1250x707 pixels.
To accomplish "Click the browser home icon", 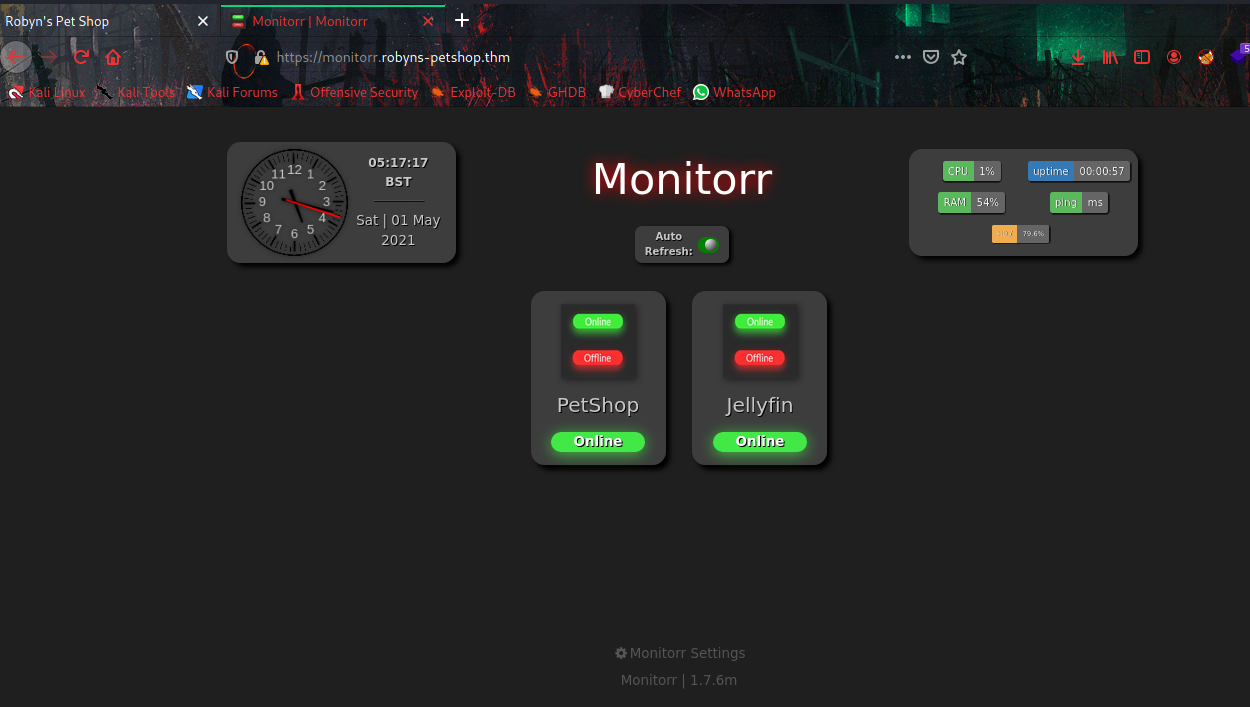I will 113,57.
